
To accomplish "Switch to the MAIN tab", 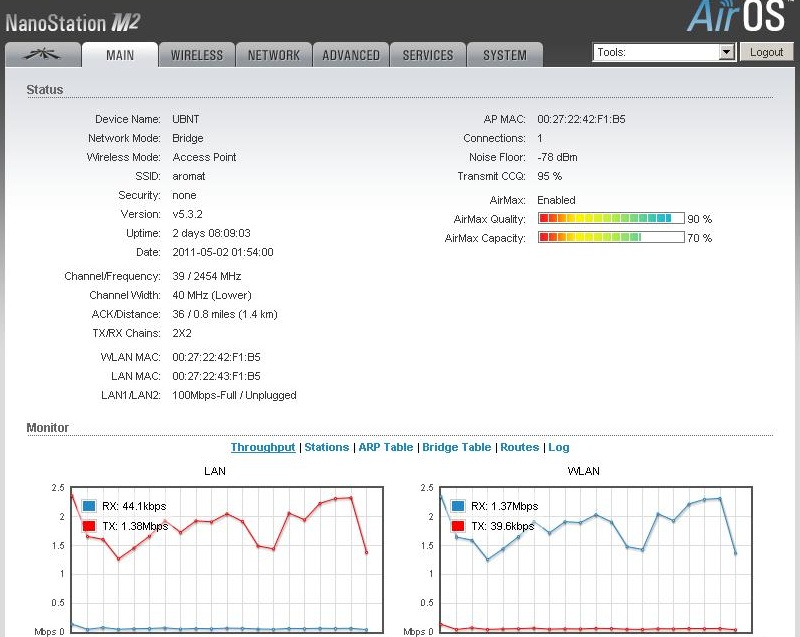I will 120,55.
